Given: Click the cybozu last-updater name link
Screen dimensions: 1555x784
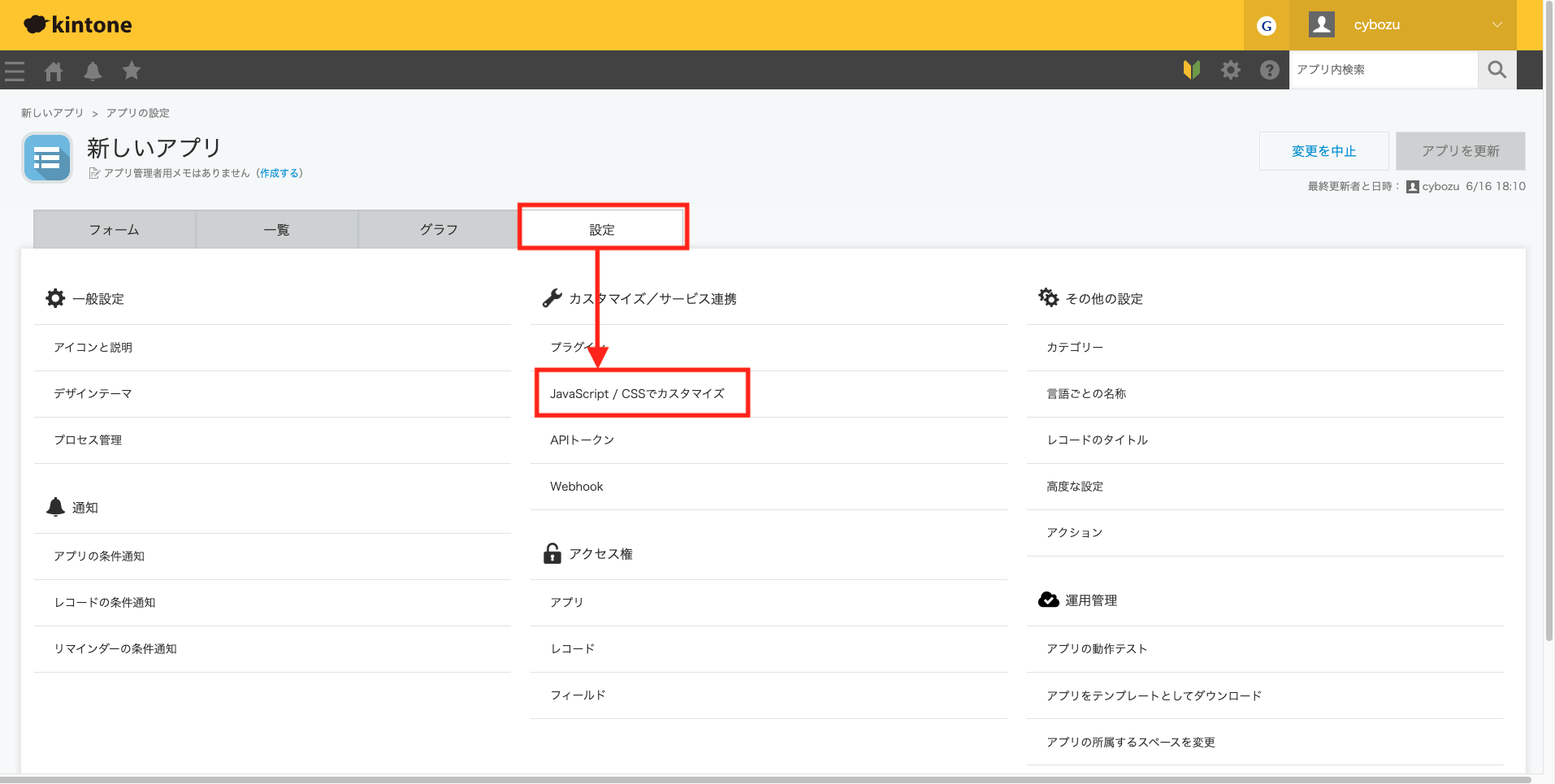Looking at the screenshot, I should (1440, 186).
